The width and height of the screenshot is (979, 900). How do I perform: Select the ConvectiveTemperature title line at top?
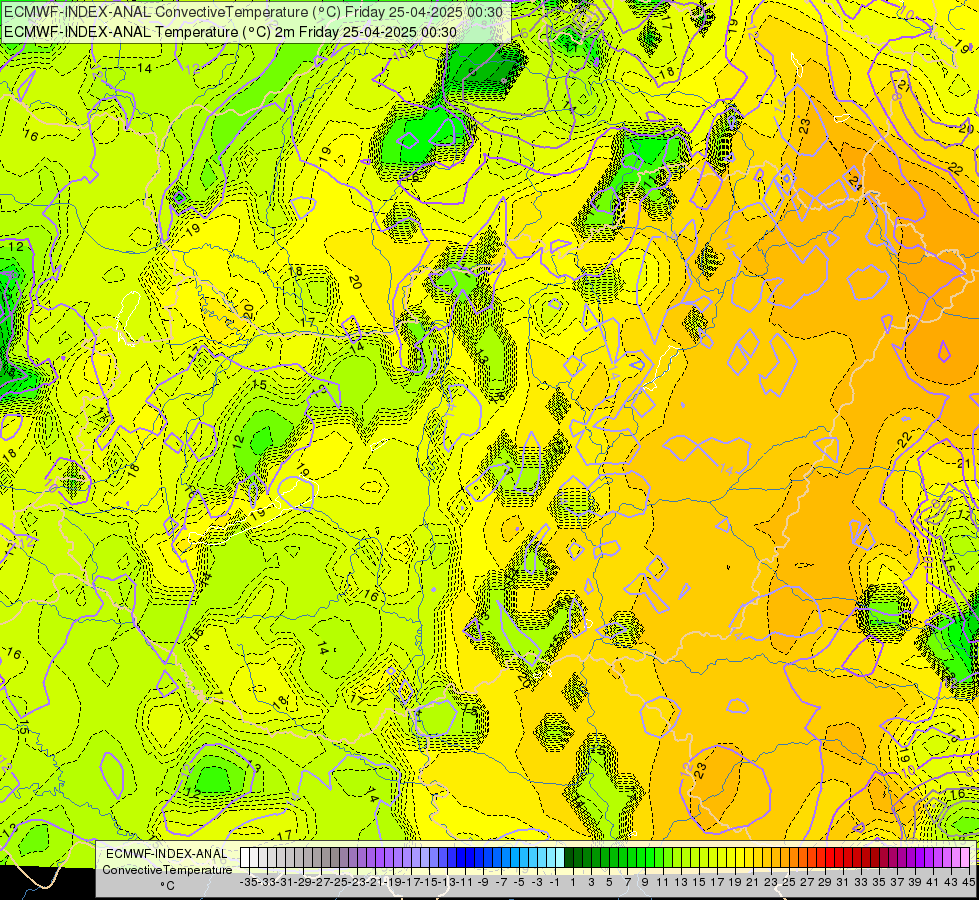(253, 12)
